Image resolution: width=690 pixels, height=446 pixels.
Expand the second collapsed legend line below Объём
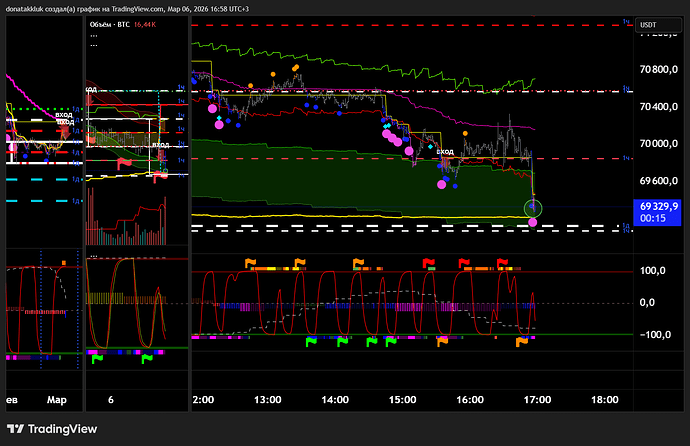94,44
